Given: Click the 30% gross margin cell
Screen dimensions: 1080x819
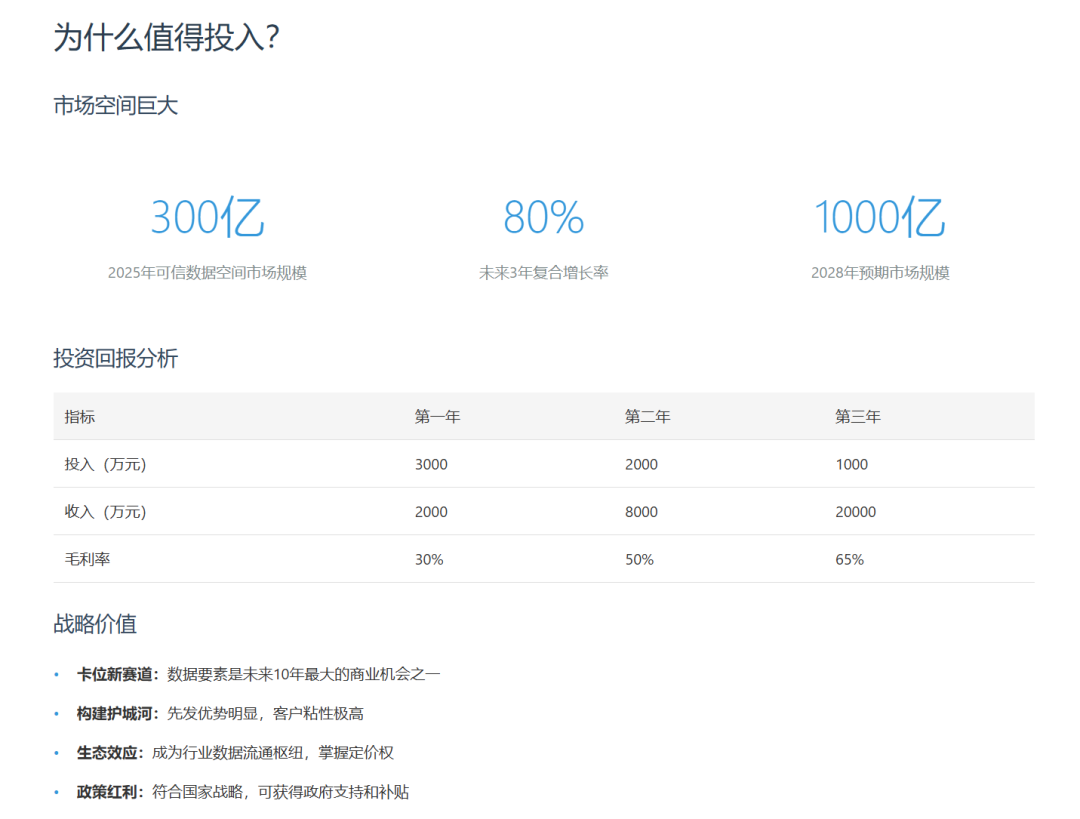Looking at the screenshot, I should click(x=429, y=559).
